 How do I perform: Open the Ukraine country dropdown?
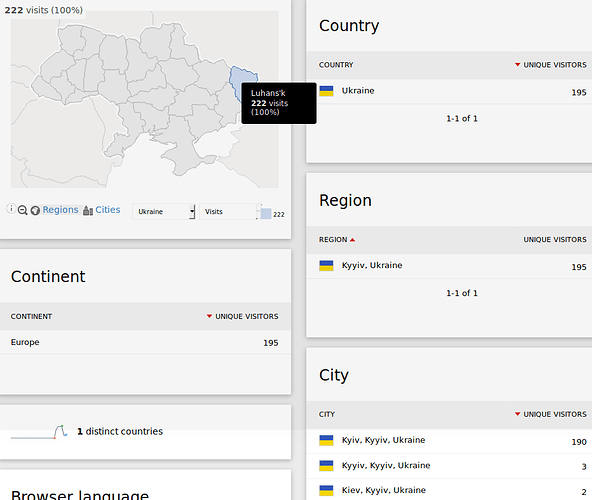164,211
